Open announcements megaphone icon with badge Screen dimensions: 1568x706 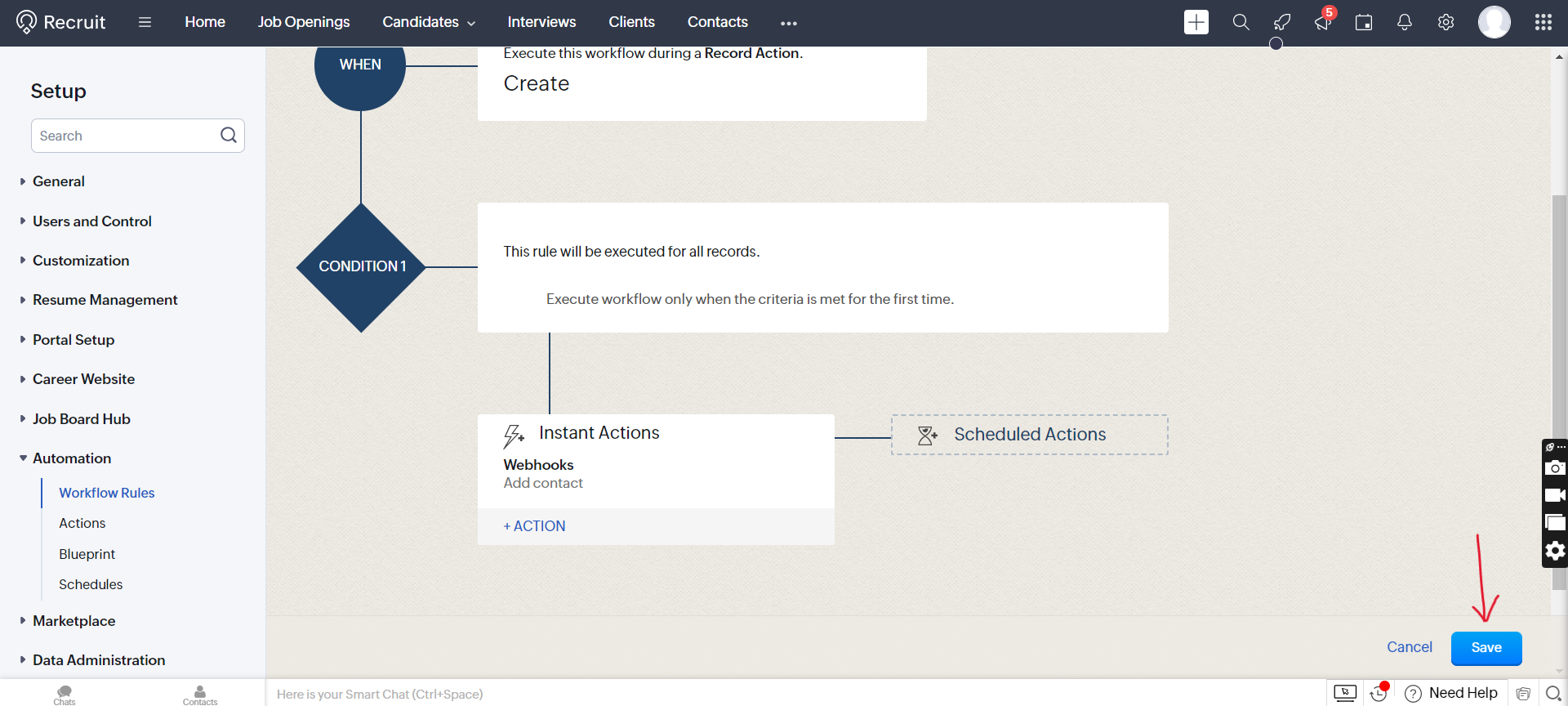pyautogui.click(x=1323, y=22)
